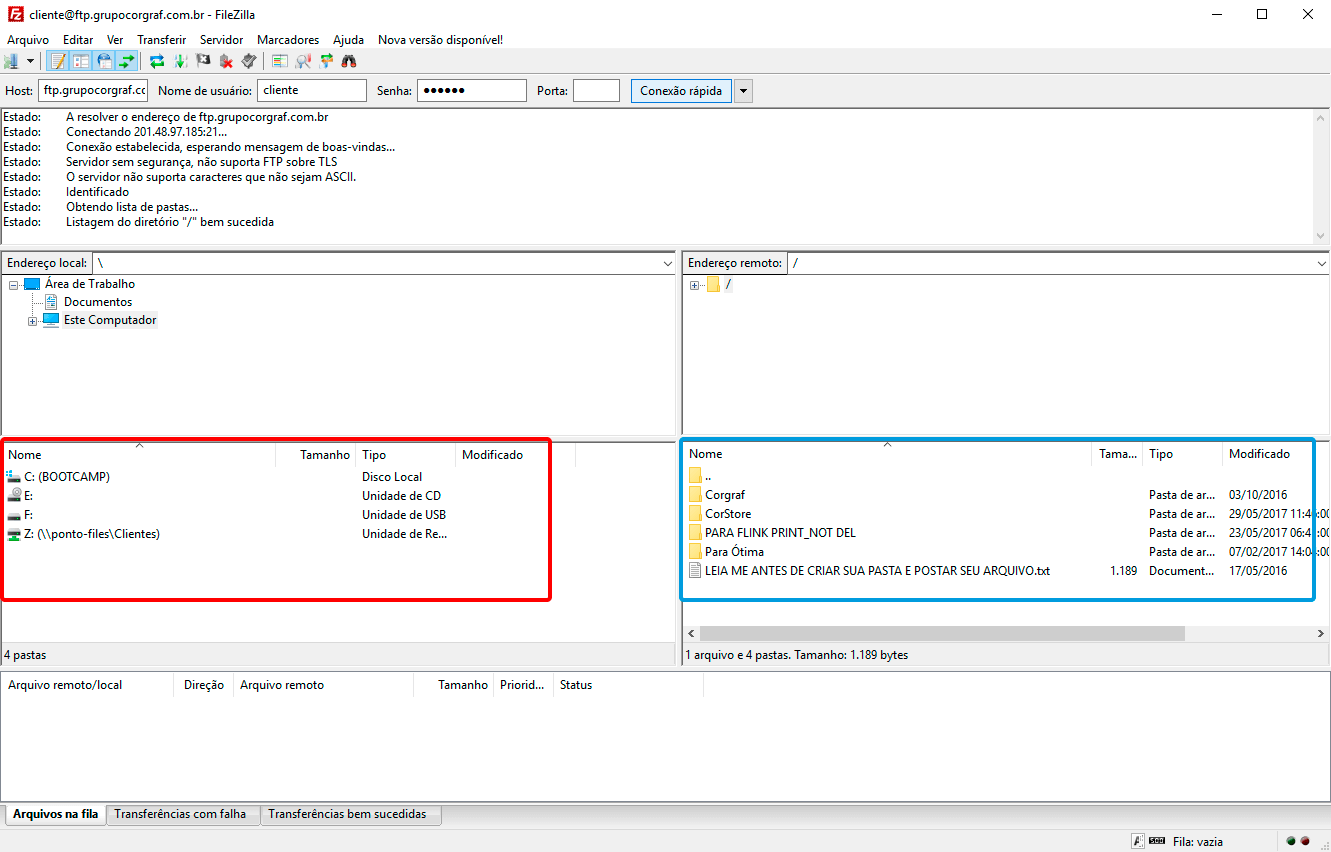
Task: Toggle the remote directory tree view
Action: click(104, 61)
